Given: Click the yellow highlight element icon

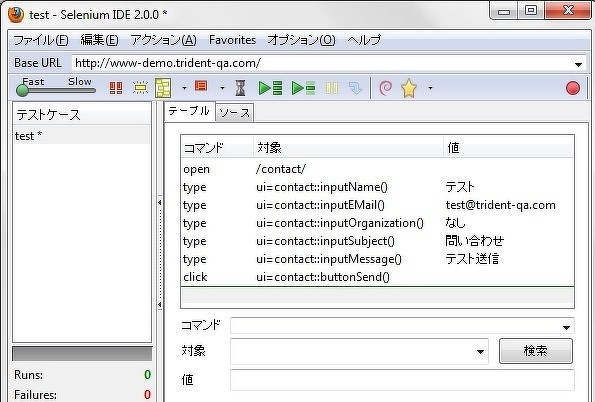Looking at the screenshot, I should pyautogui.click(x=140, y=88).
